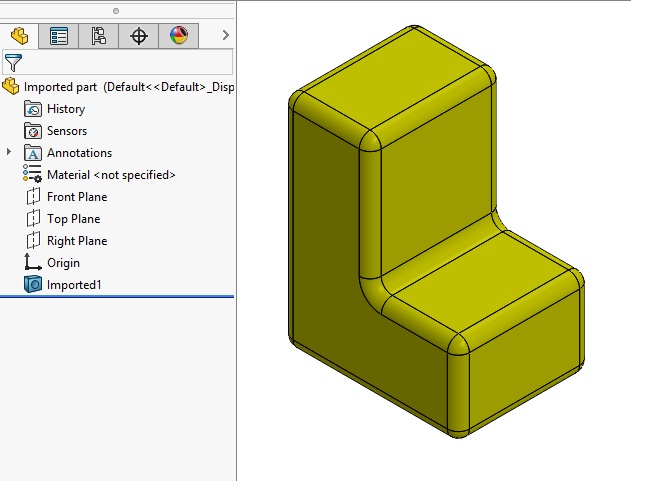Click the History folder icon
Screen dimensions: 645x481
pyautogui.click(x=33, y=109)
